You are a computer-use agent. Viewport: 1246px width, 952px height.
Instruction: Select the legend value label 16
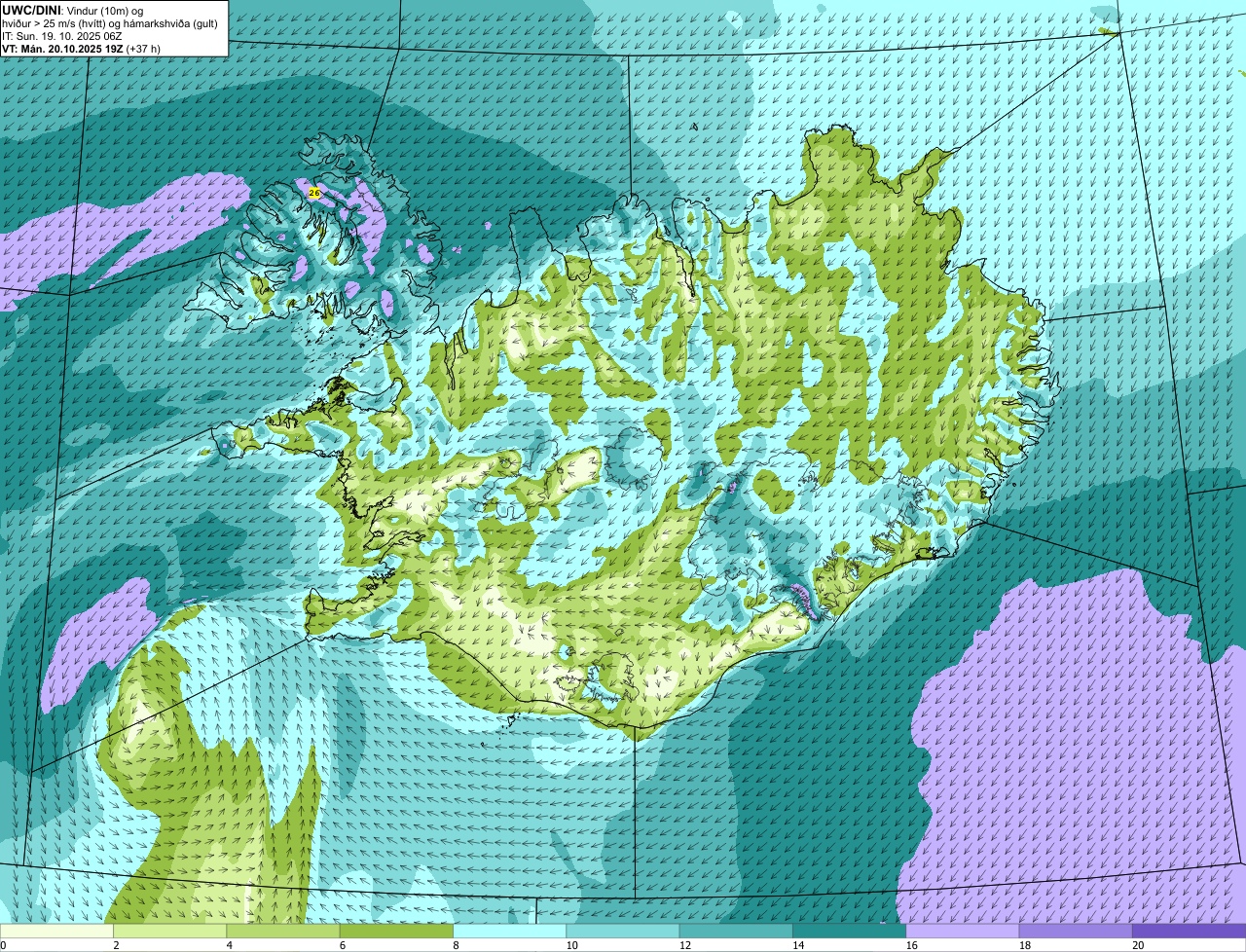click(x=911, y=945)
